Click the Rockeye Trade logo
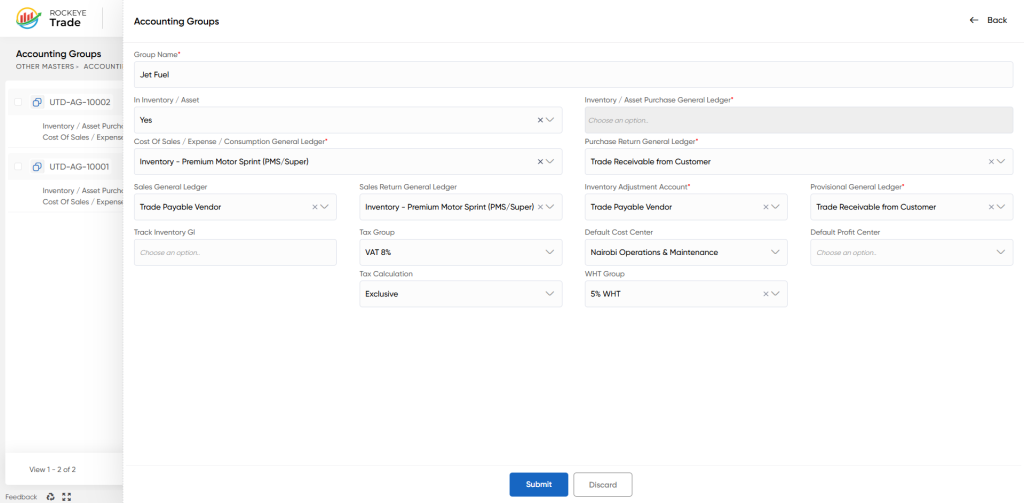This screenshot has width=1024, height=503. click(49, 18)
